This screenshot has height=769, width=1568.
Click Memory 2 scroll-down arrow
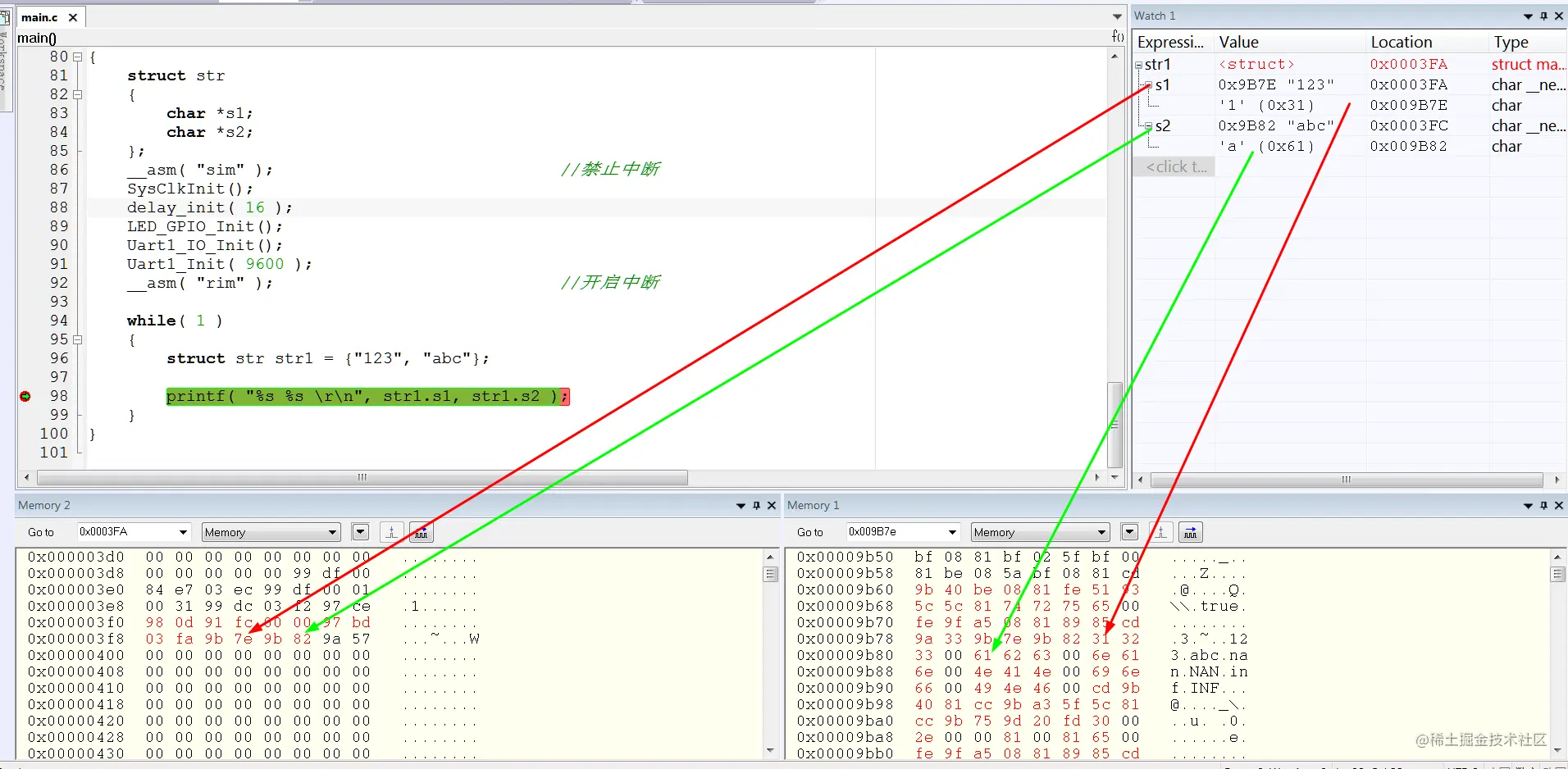pyautogui.click(x=770, y=750)
